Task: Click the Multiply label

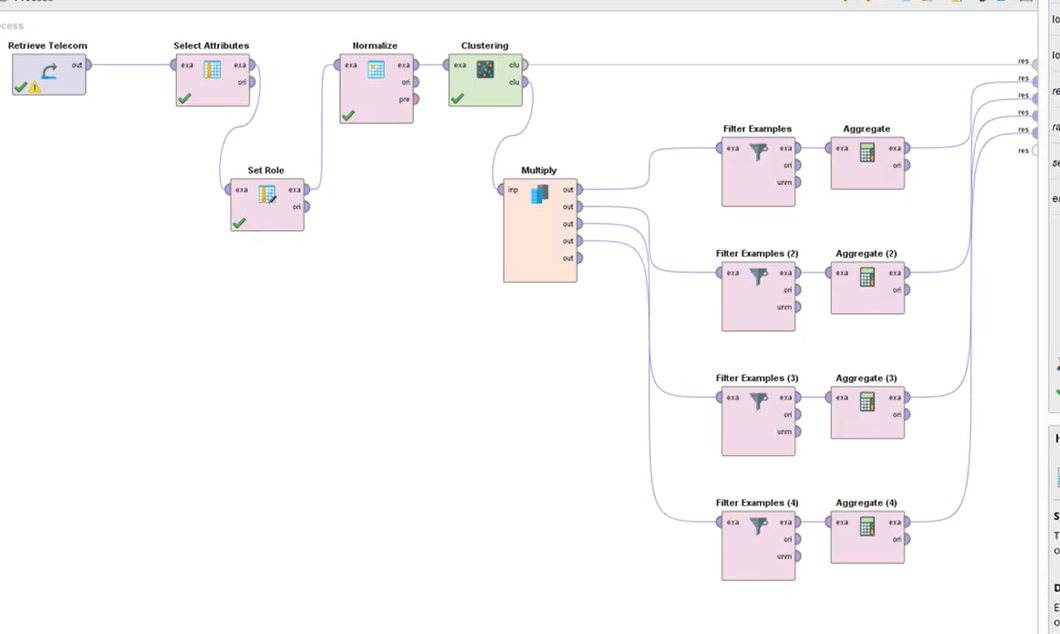Action: (539, 170)
